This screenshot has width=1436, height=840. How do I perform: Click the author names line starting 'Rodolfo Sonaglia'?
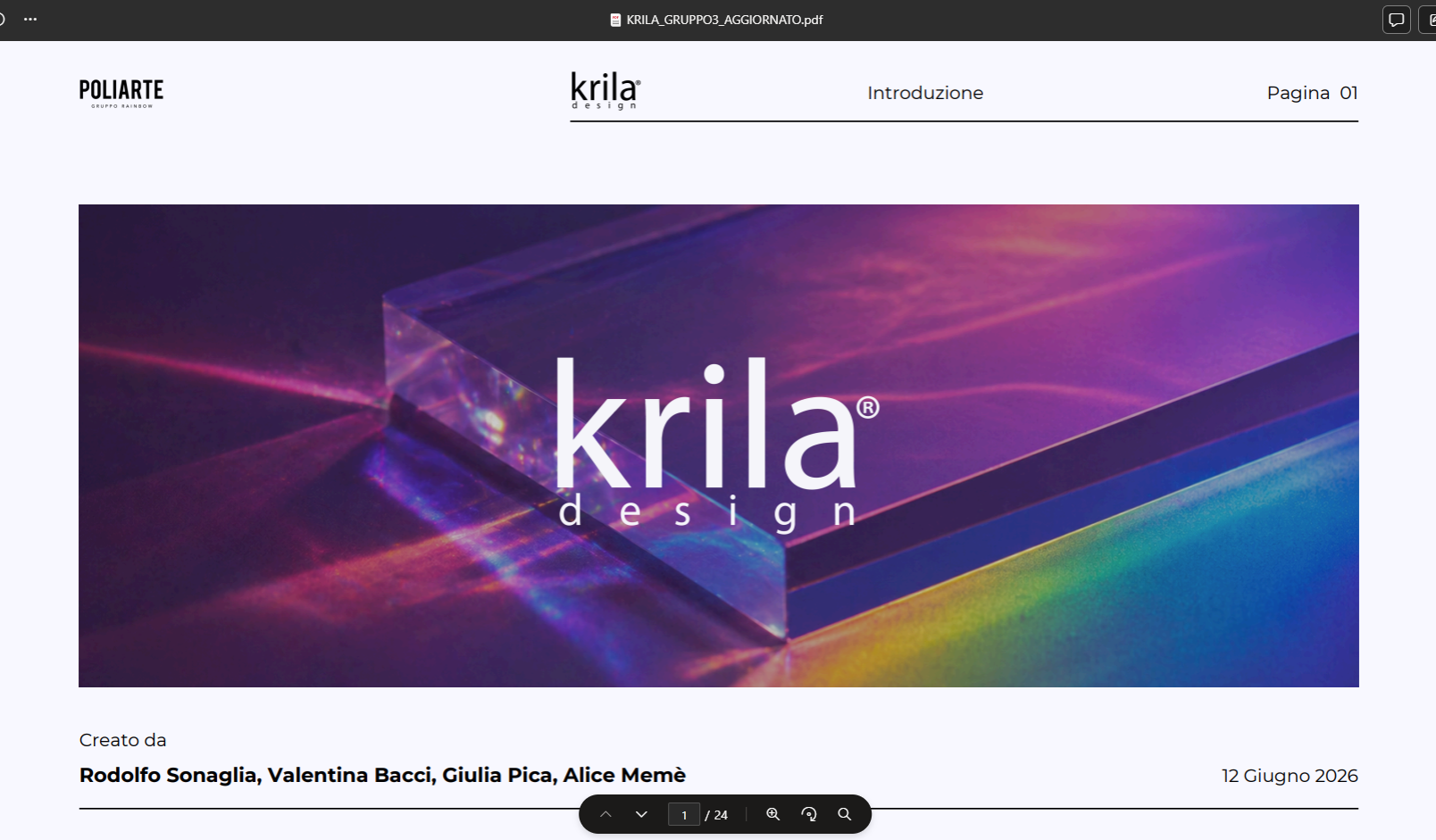(382, 775)
